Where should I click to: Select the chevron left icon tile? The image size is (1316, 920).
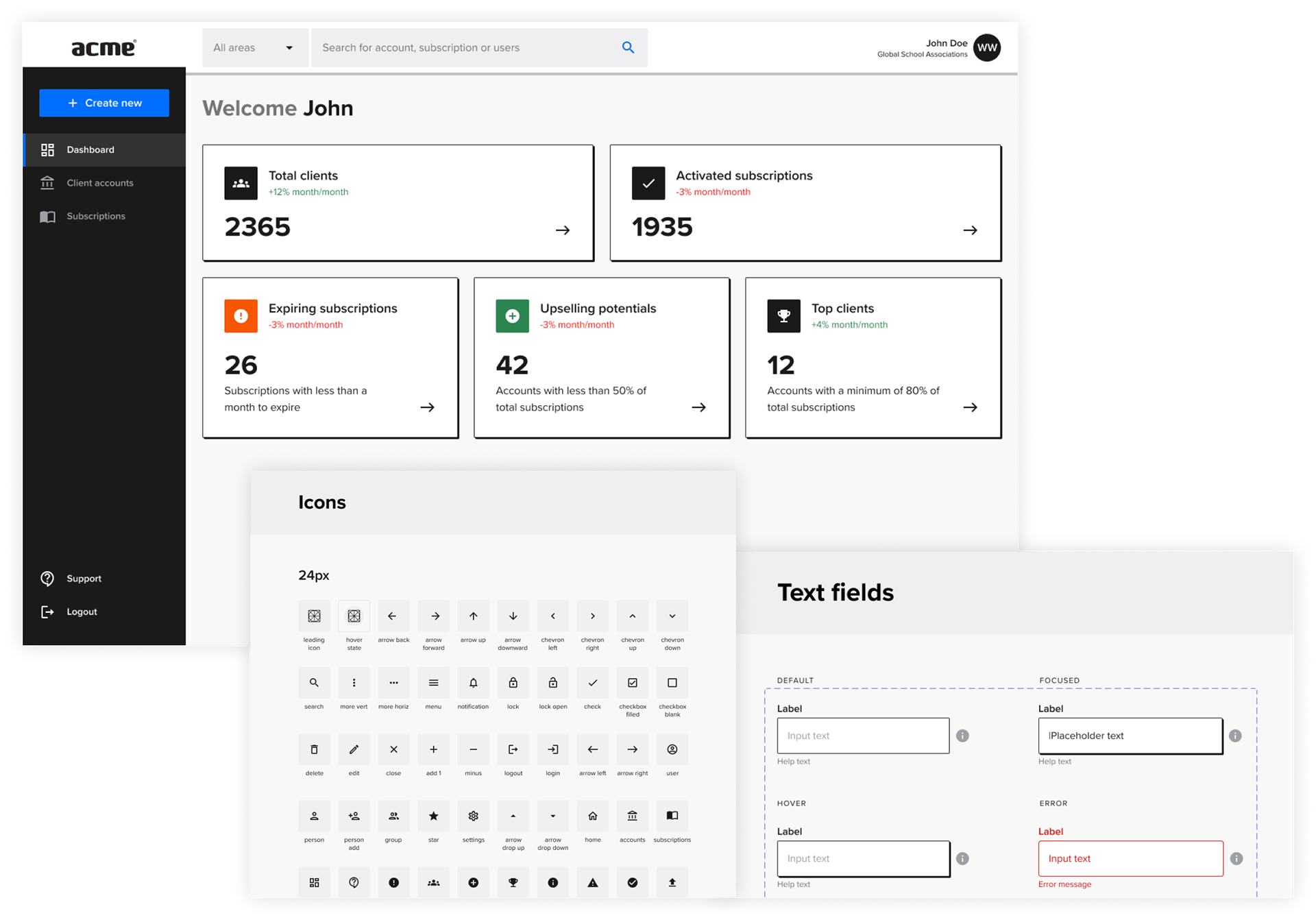(552, 616)
